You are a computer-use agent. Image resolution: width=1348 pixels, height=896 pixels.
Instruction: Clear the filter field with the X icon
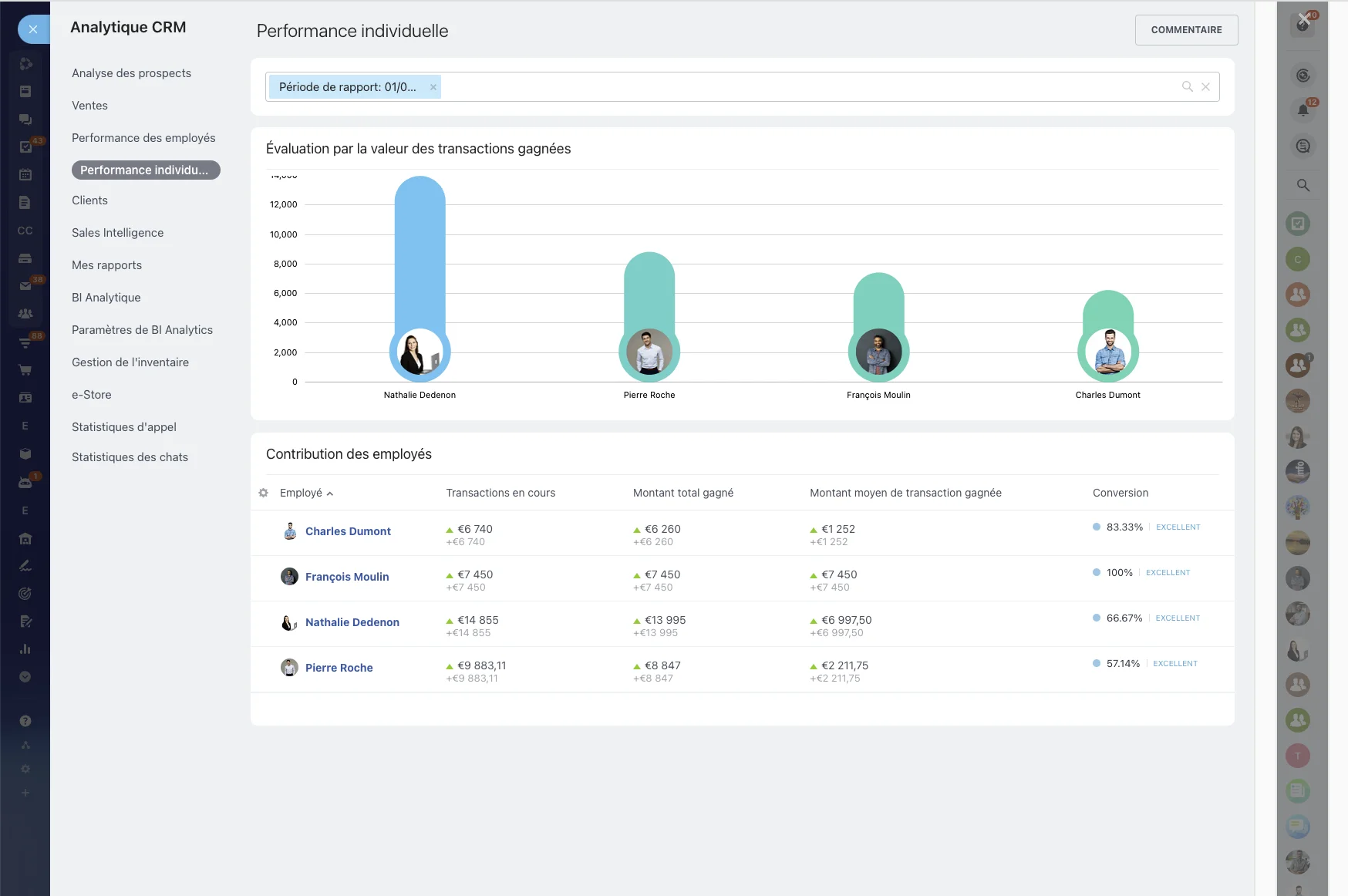pyautogui.click(x=1205, y=87)
